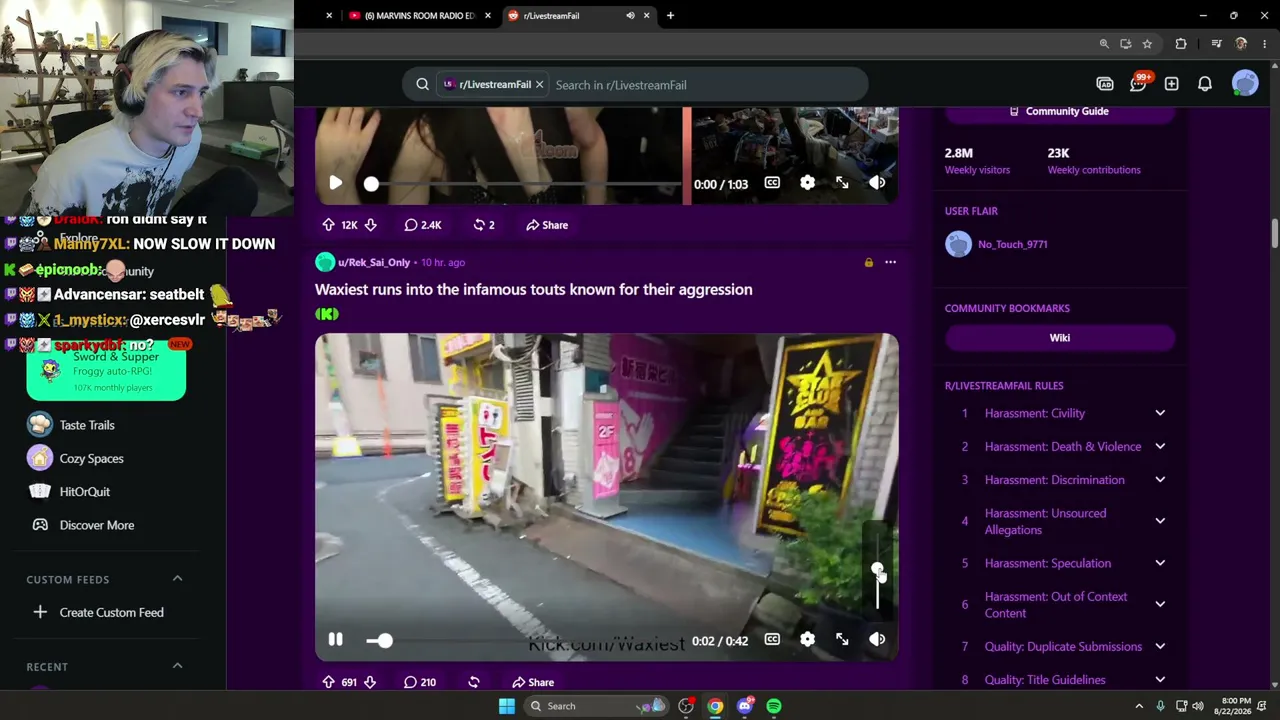The image size is (1280, 720).
Task: Upvote the post with 12K votes
Action: pos(328,225)
